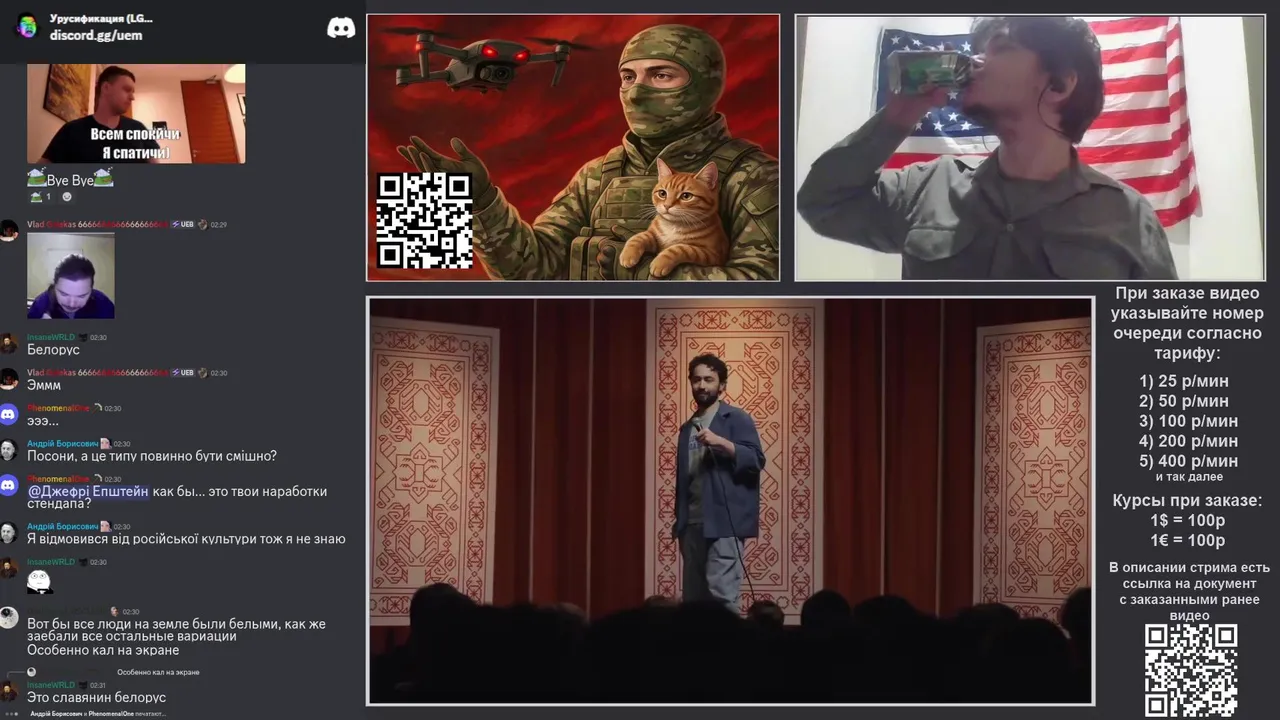Screen dimensions: 1280x720
Task: Click the '1$ = 100р' exchange rate
Action: [1187, 521]
